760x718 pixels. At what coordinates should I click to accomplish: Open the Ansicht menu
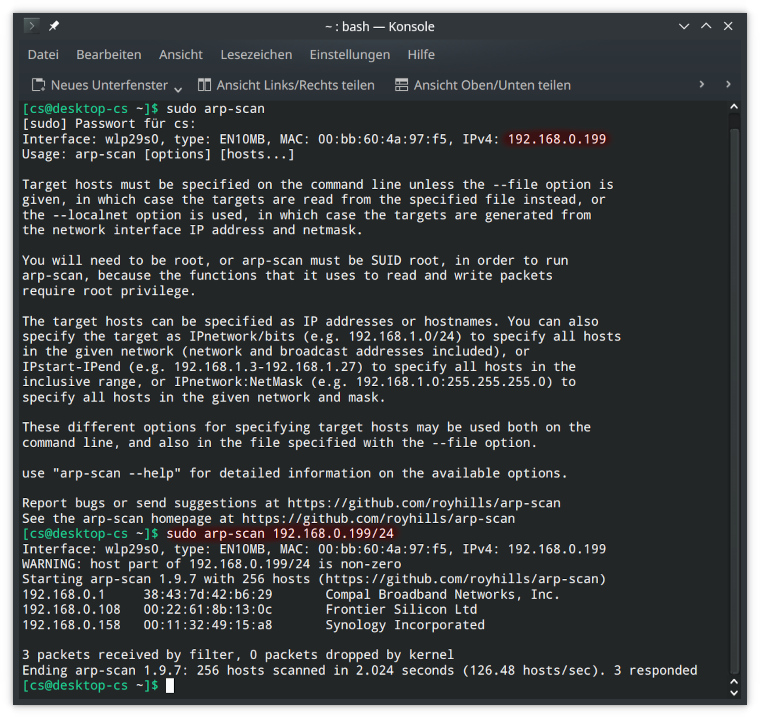point(181,55)
